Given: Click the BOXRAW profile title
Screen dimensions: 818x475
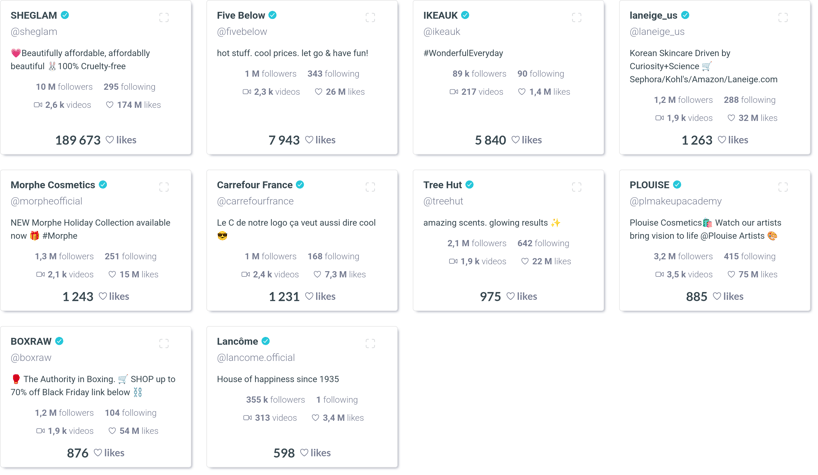Looking at the screenshot, I should [31, 342].
